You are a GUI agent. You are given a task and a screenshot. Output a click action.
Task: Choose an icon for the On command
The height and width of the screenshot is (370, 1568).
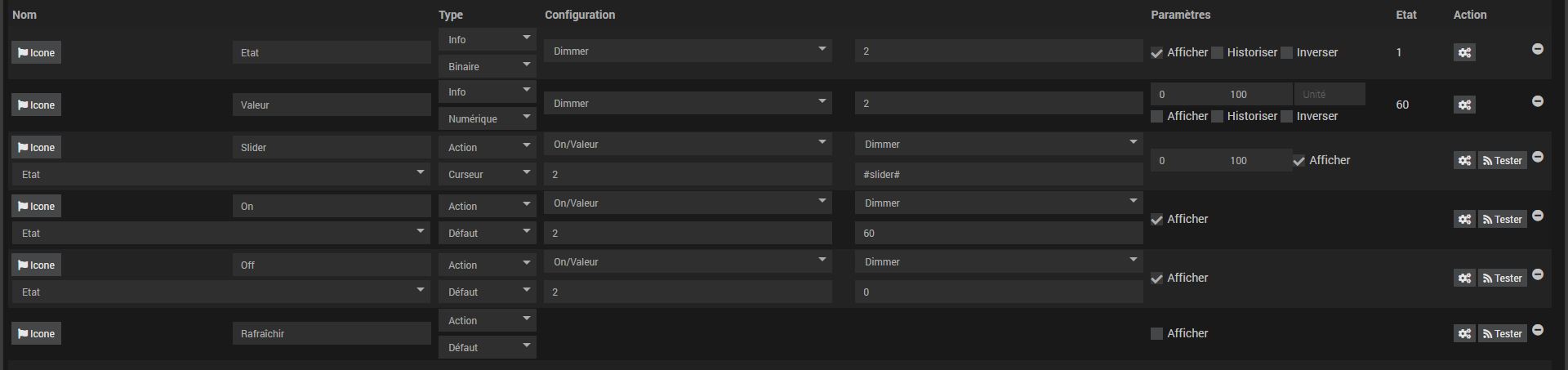point(36,207)
